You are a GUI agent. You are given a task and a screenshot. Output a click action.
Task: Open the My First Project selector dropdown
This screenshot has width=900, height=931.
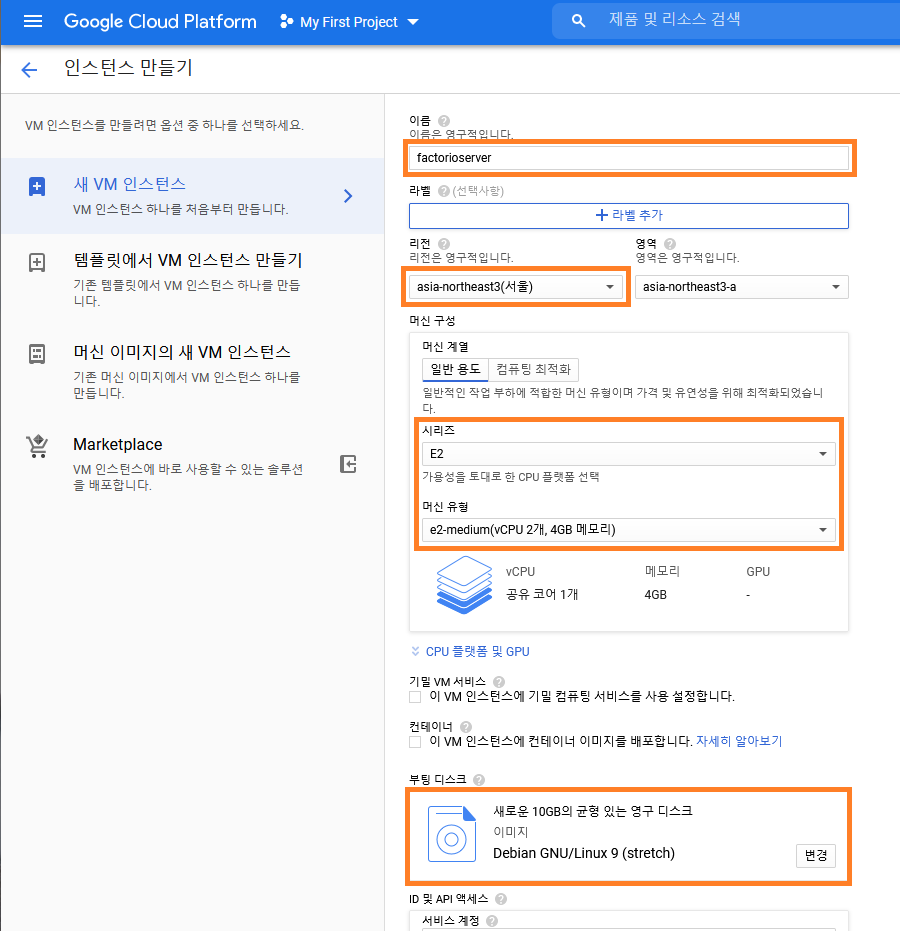point(349,22)
